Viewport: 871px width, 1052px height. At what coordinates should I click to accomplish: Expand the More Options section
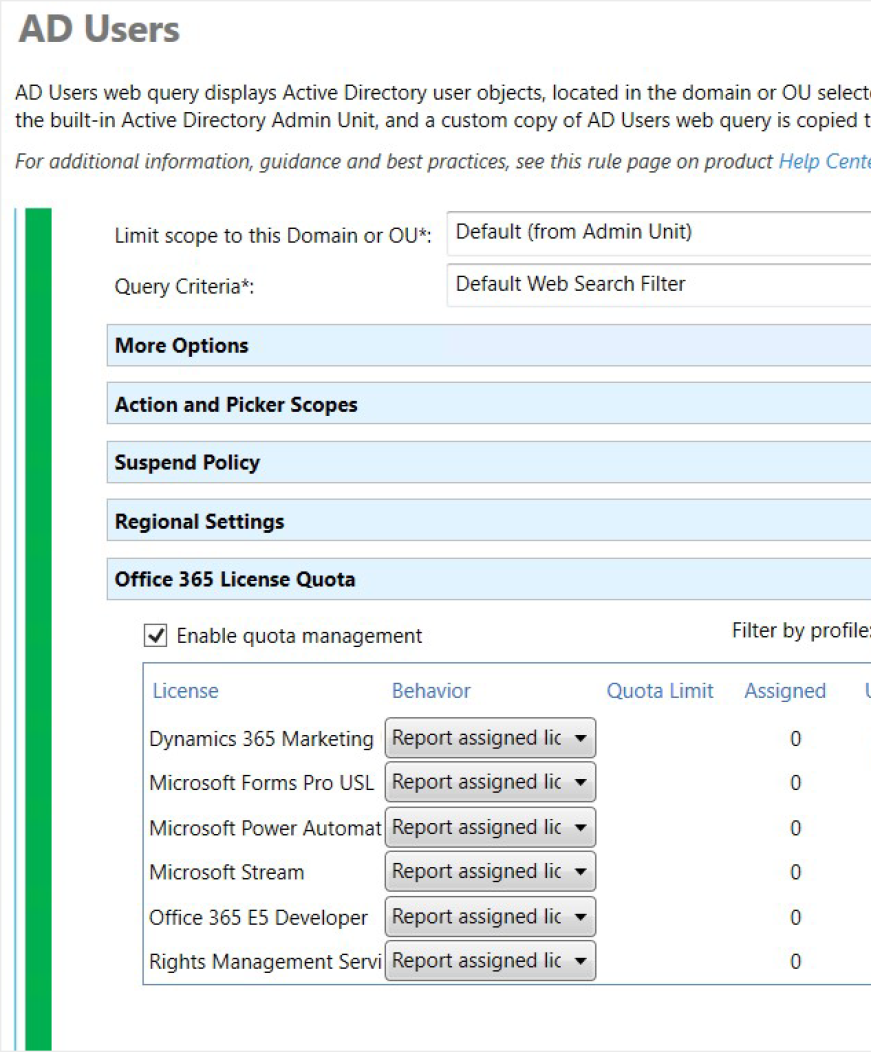tap(489, 346)
